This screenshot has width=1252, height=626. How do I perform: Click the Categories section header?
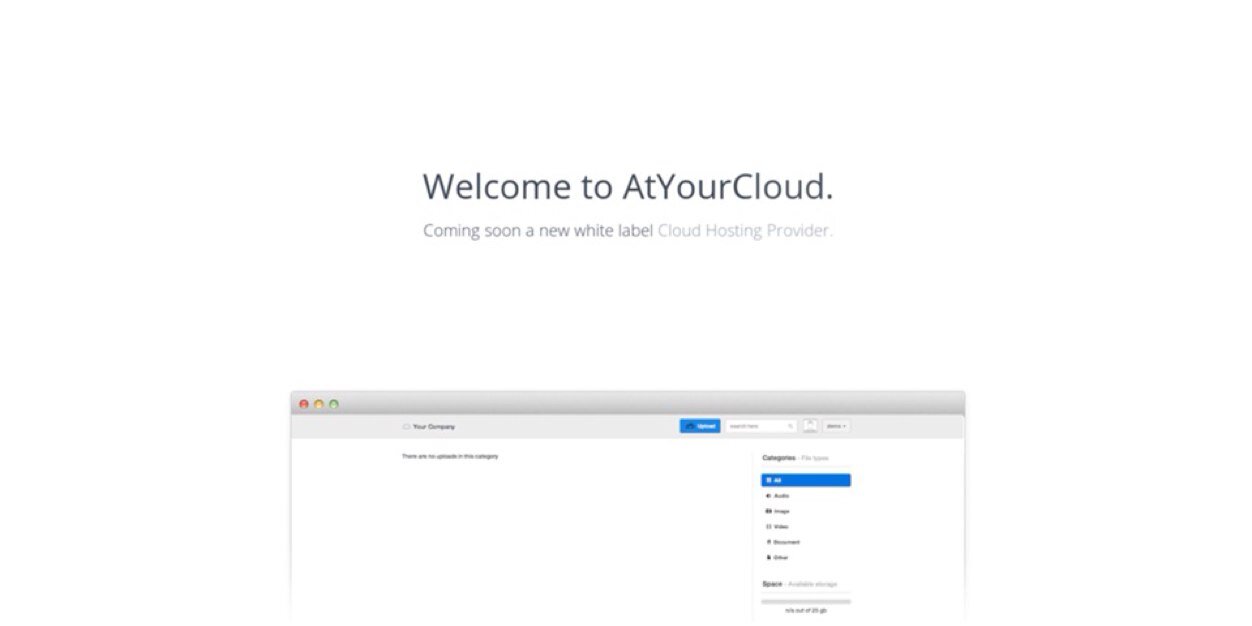795,458
